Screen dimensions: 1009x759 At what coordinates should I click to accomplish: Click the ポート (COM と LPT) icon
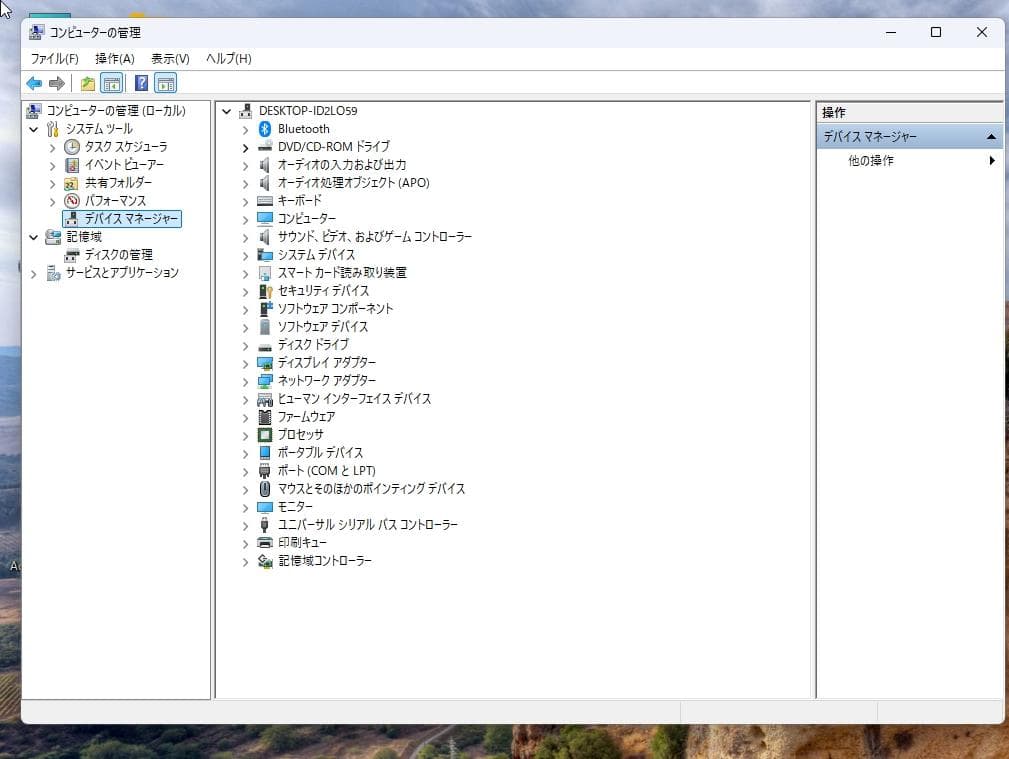click(264, 471)
